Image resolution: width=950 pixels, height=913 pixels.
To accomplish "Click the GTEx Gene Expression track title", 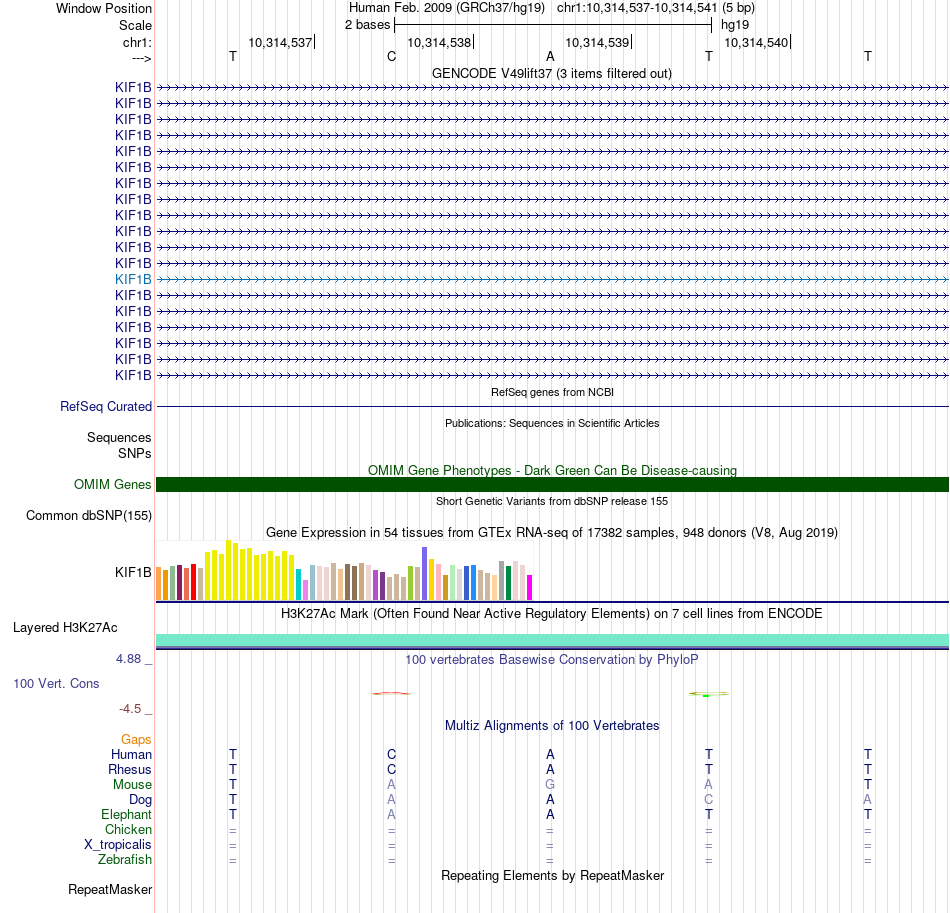I will click(x=552, y=533).
